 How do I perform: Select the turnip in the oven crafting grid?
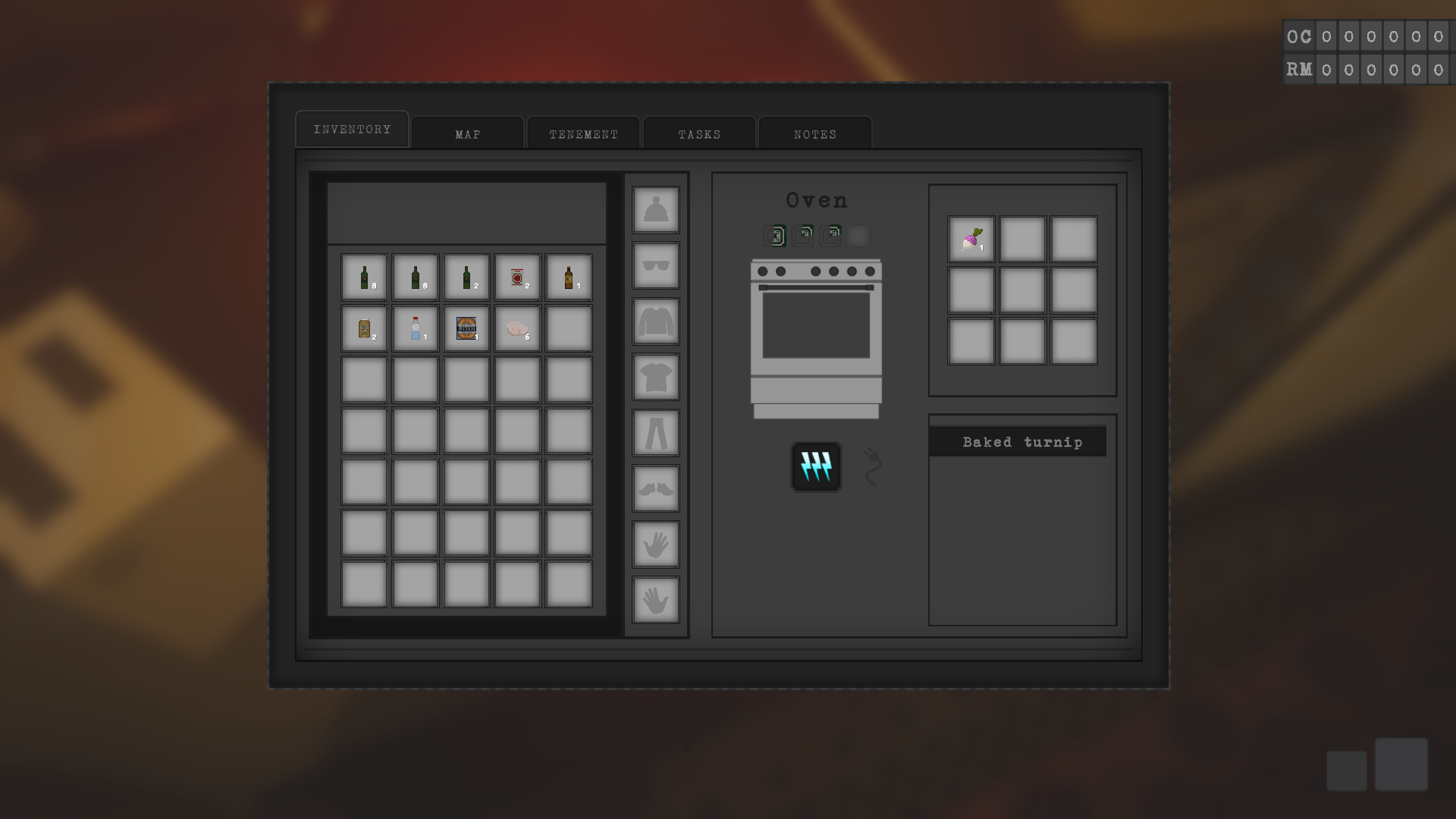click(x=971, y=238)
